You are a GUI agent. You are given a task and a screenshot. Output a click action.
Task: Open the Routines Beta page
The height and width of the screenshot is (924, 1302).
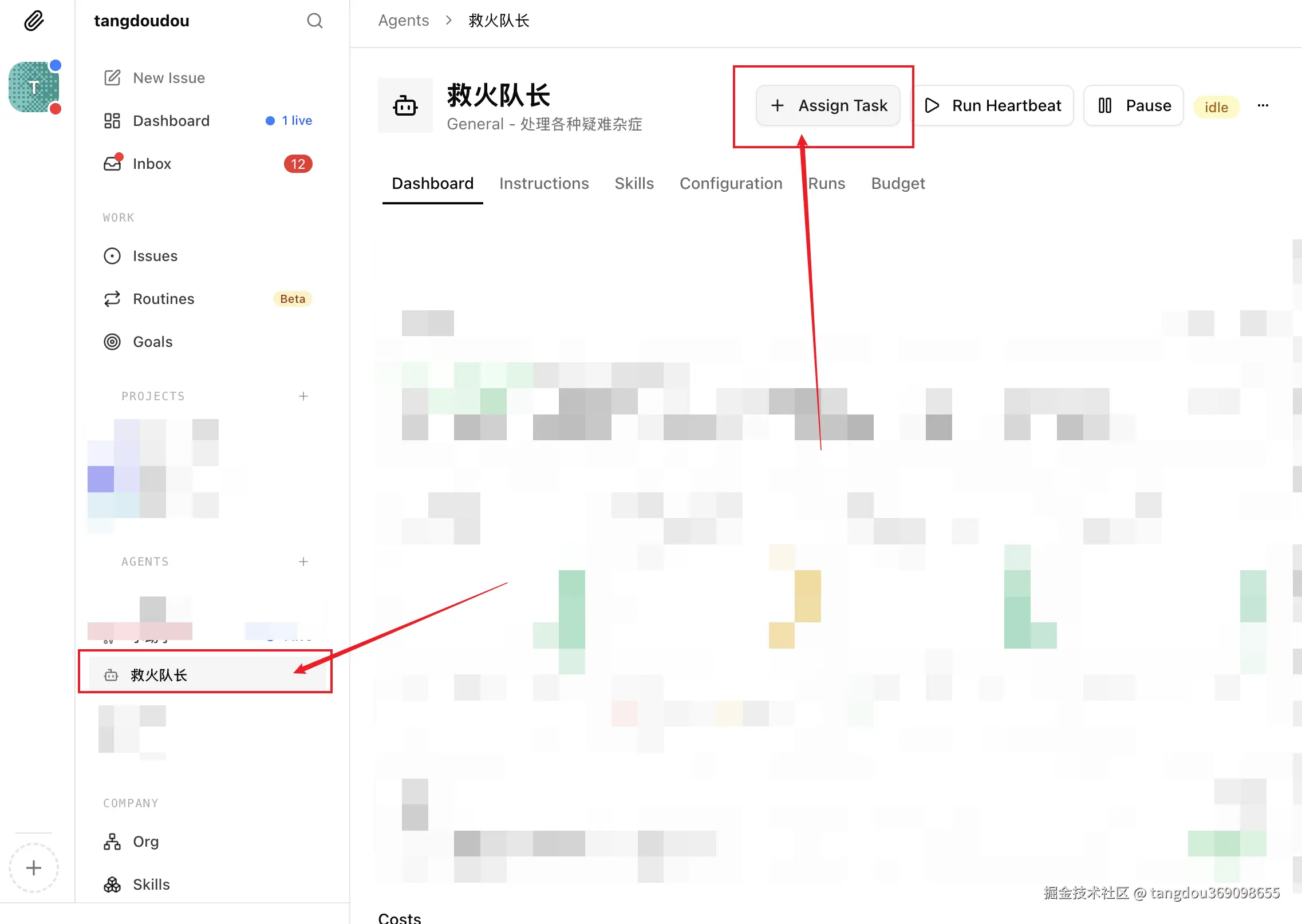pos(163,299)
